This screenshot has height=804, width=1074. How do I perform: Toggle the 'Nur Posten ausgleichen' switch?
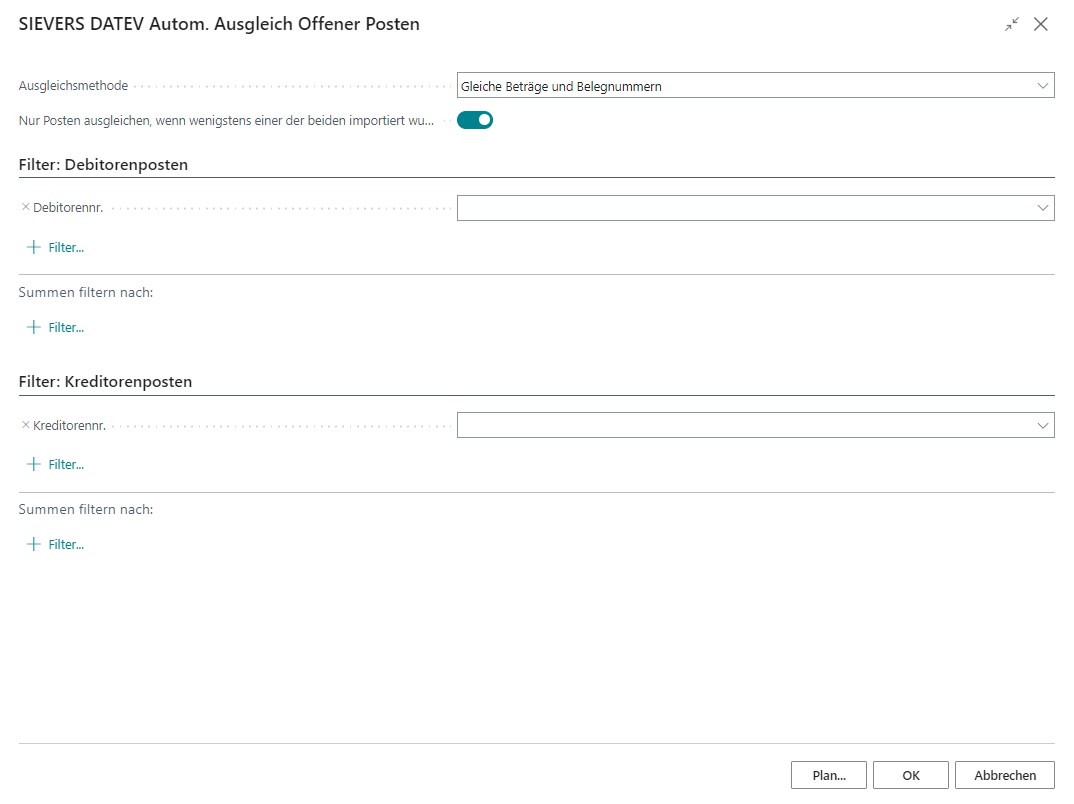pyautogui.click(x=475, y=121)
